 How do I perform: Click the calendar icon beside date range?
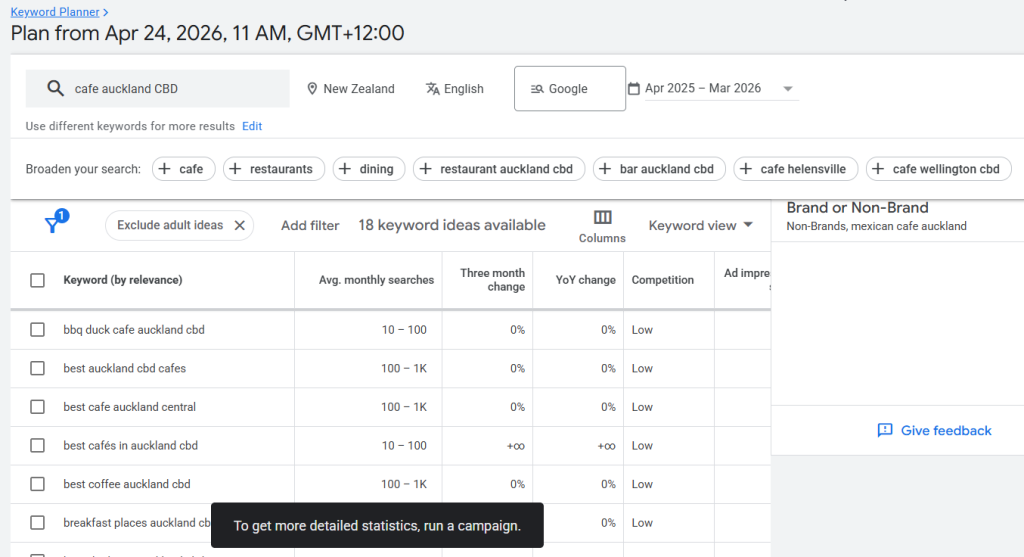[x=633, y=88]
